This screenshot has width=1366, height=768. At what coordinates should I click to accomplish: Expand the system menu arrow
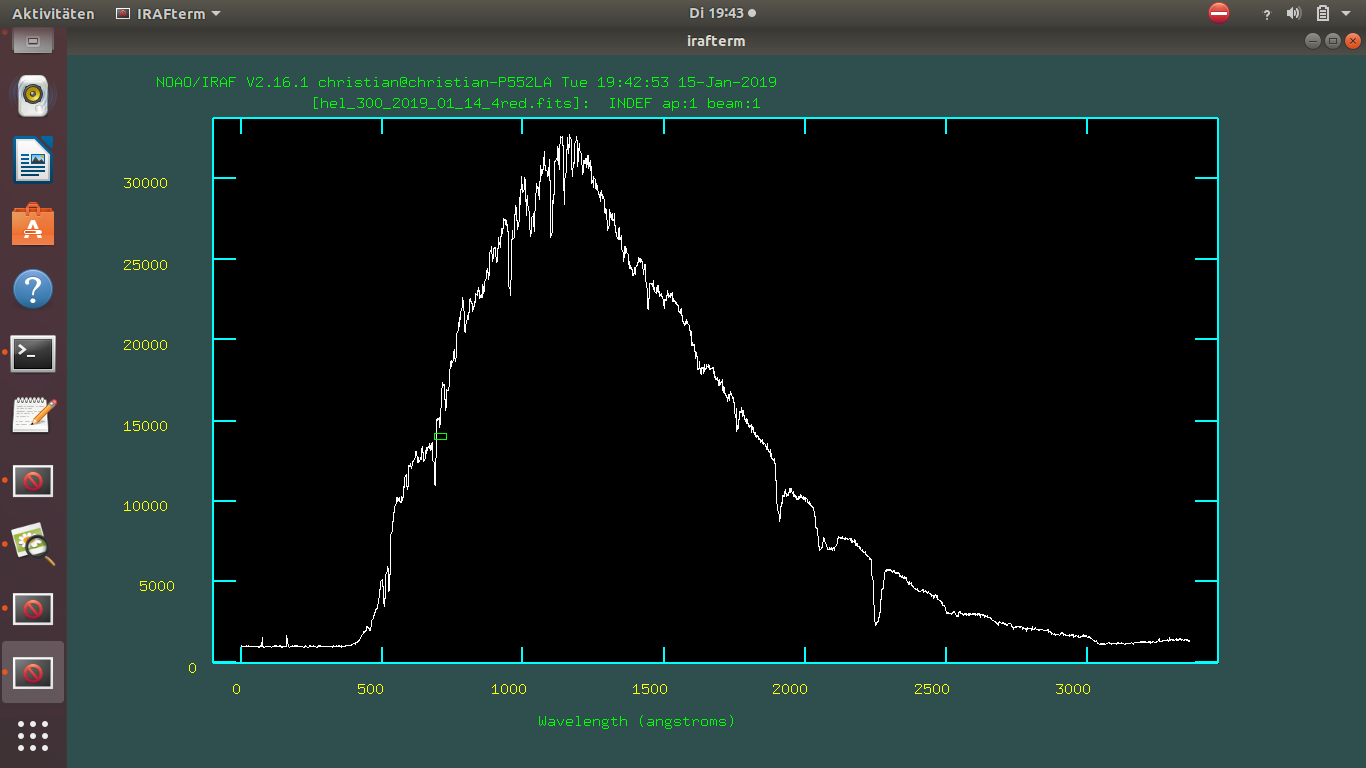tap(1347, 14)
